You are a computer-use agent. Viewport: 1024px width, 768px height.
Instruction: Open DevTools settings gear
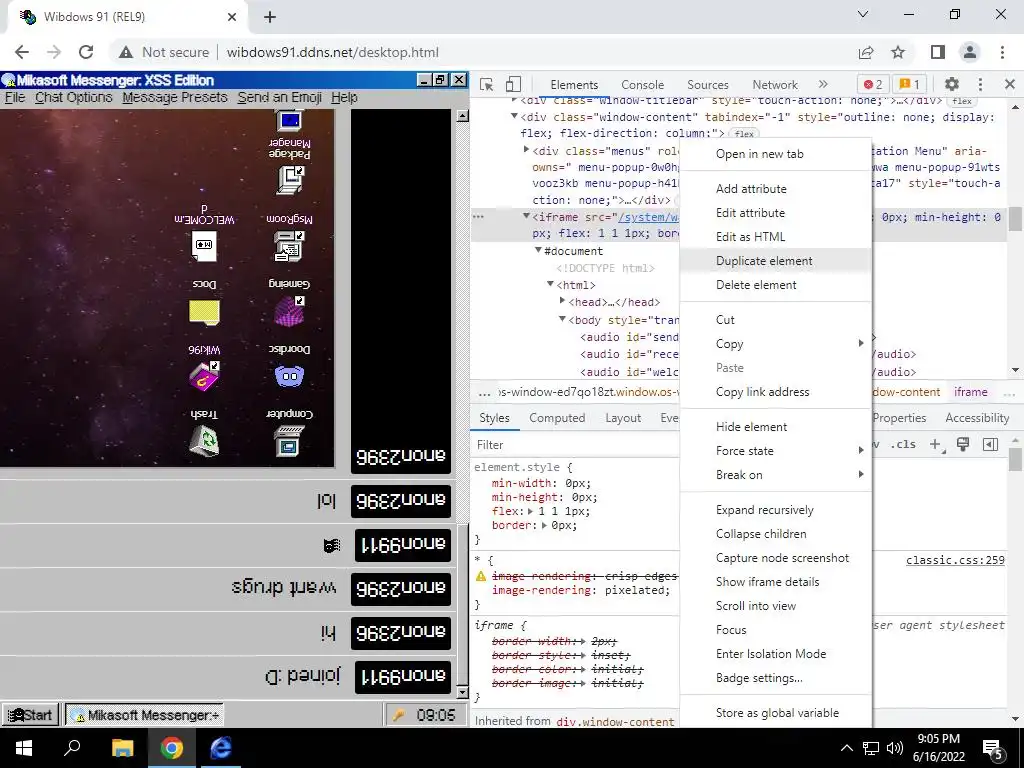coord(952,84)
